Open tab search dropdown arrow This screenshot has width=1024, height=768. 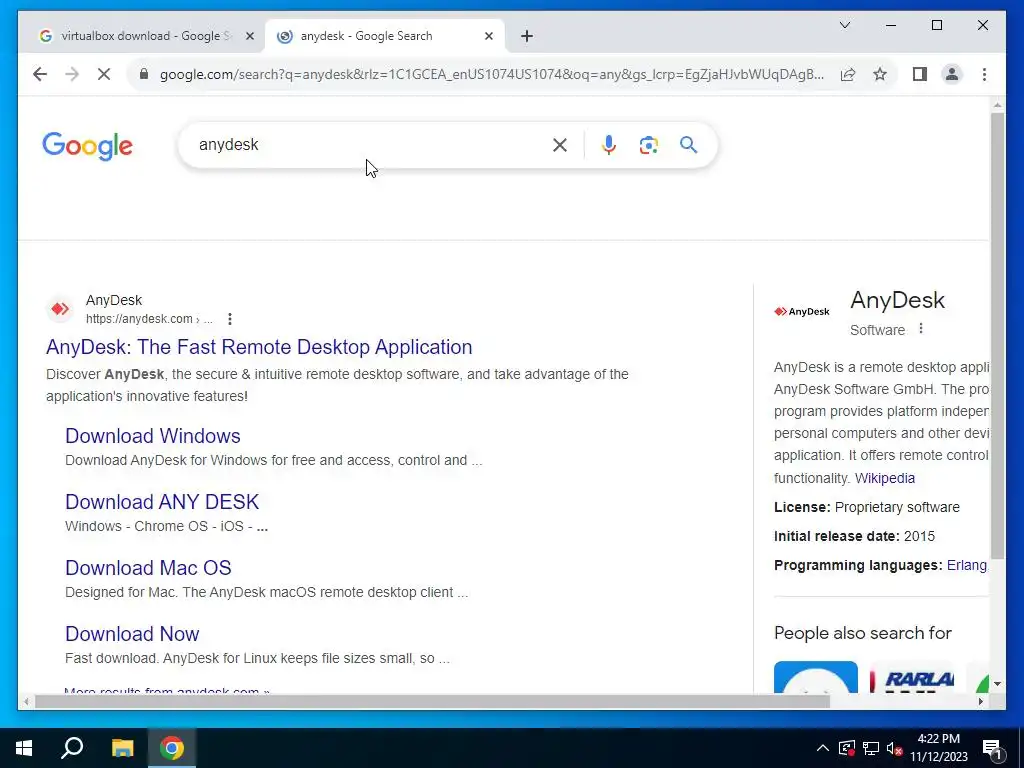pyautogui.click(x=844, y=25)
